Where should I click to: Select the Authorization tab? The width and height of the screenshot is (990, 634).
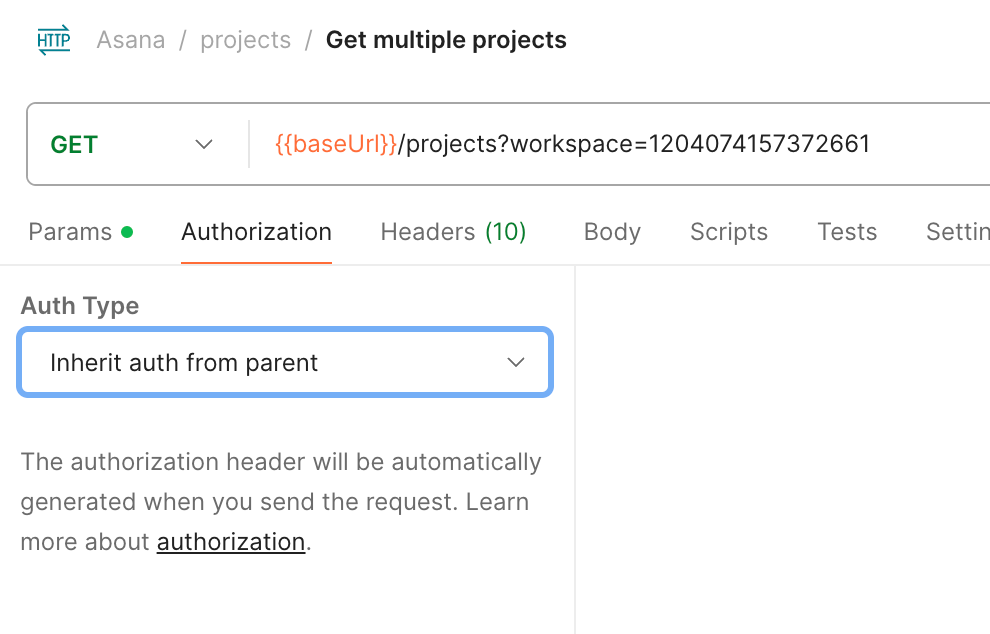256,232
